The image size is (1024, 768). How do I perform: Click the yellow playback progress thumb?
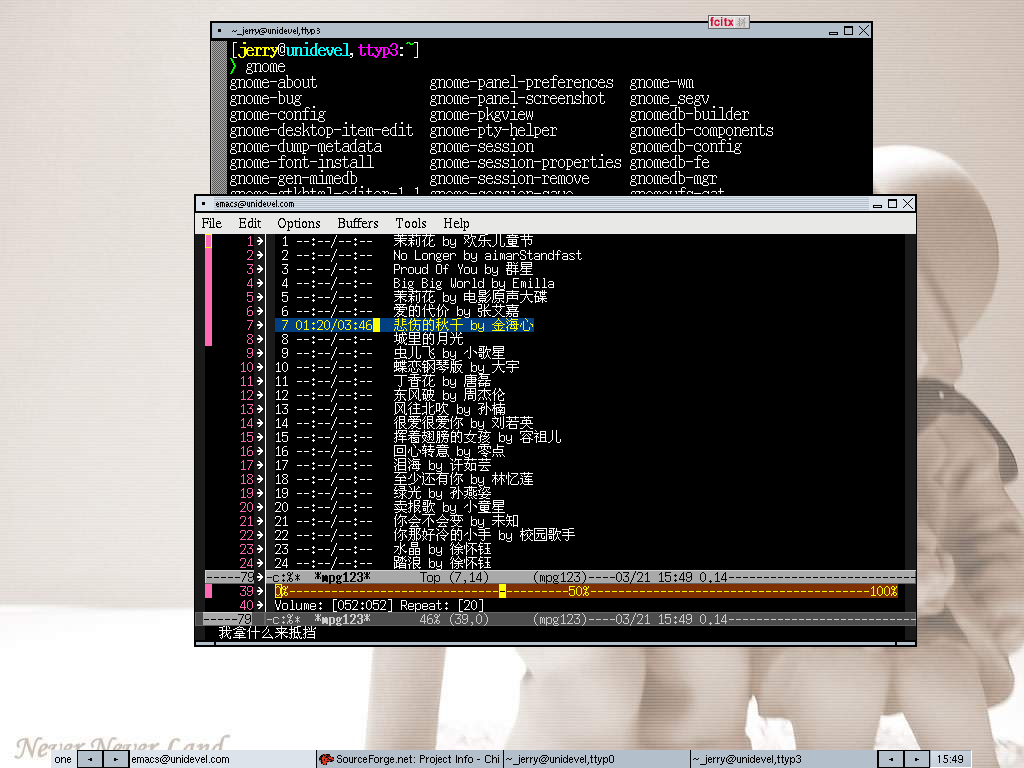click(502, 591)
